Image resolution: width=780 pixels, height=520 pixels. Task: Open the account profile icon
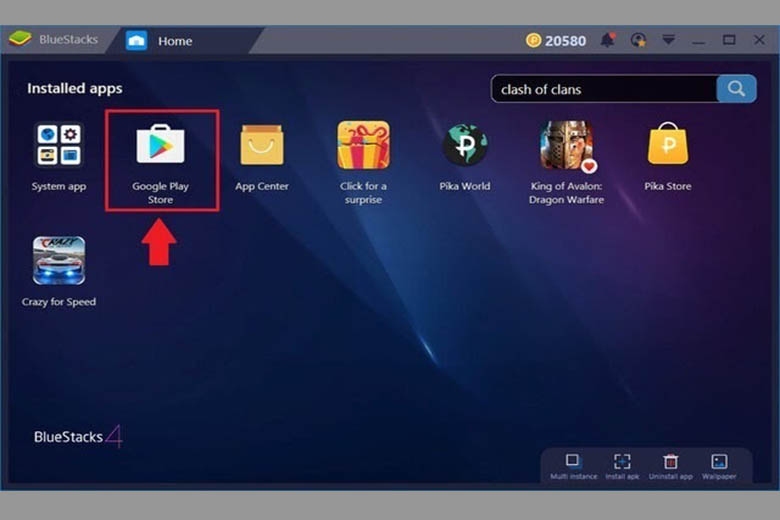(x=638, y=40)
